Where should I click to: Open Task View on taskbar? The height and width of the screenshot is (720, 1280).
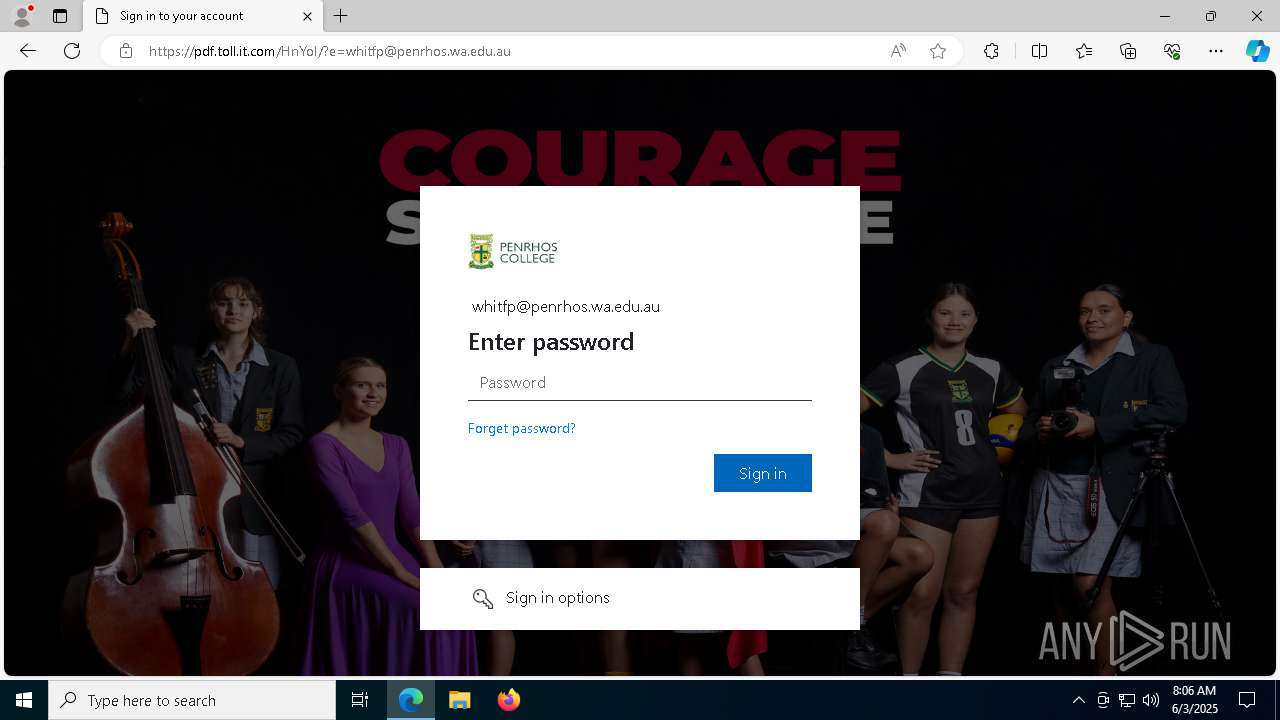pos(360,700)
